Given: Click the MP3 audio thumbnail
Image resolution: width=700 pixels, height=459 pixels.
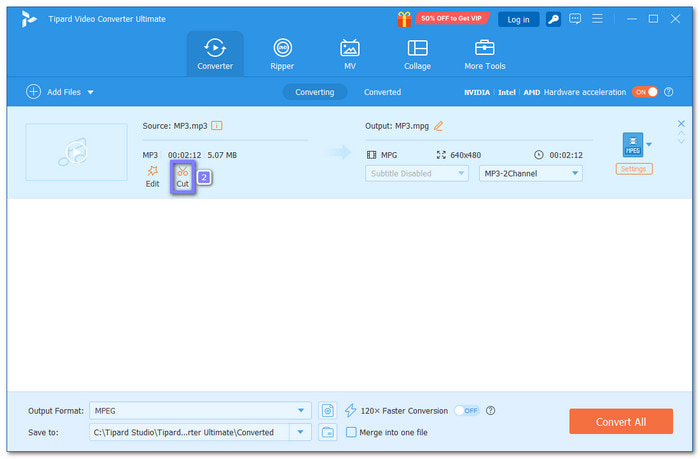Looking at the screenshot, I should pyautogui.click(x=76, y=152).
